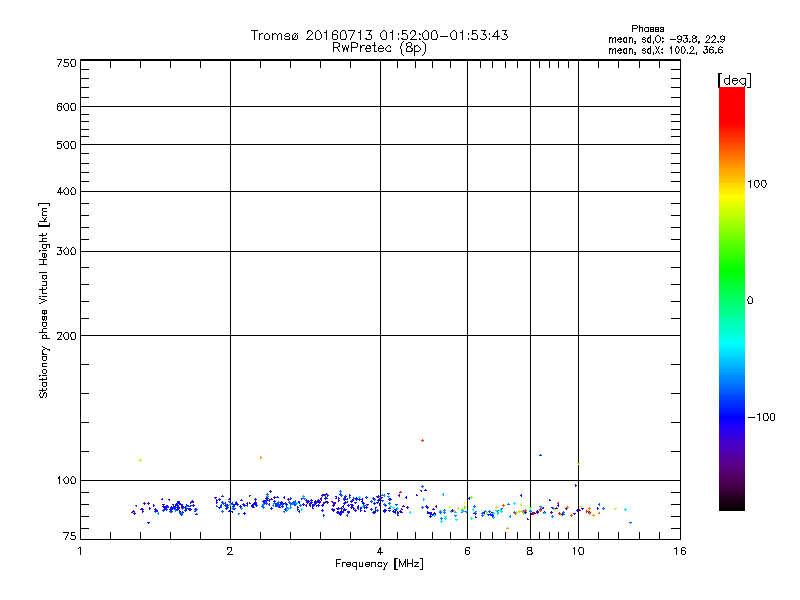Click the yellow-green outlier point between 1 and 2 MHz

coord(140,461)
